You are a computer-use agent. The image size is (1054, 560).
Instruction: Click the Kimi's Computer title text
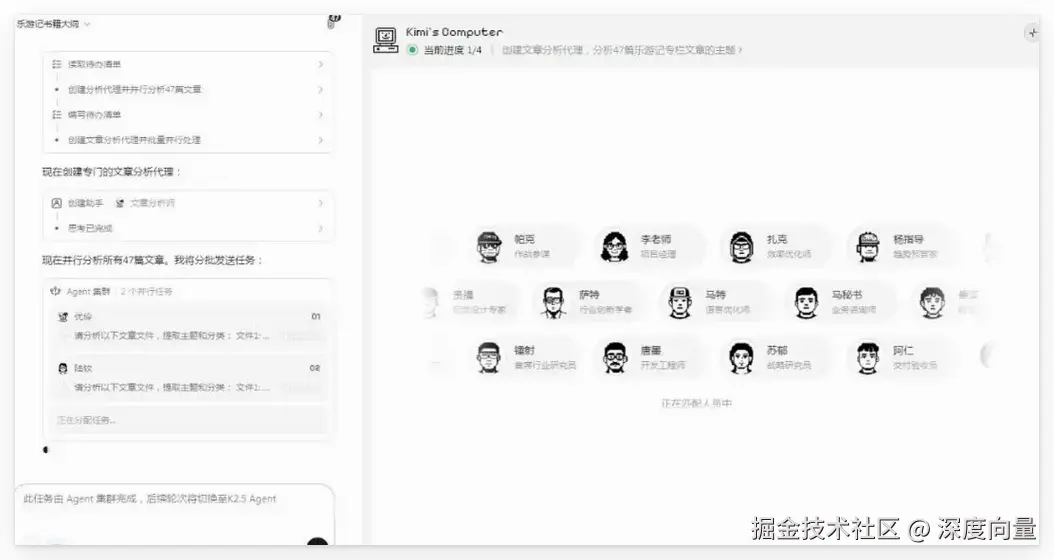[454, 32]
